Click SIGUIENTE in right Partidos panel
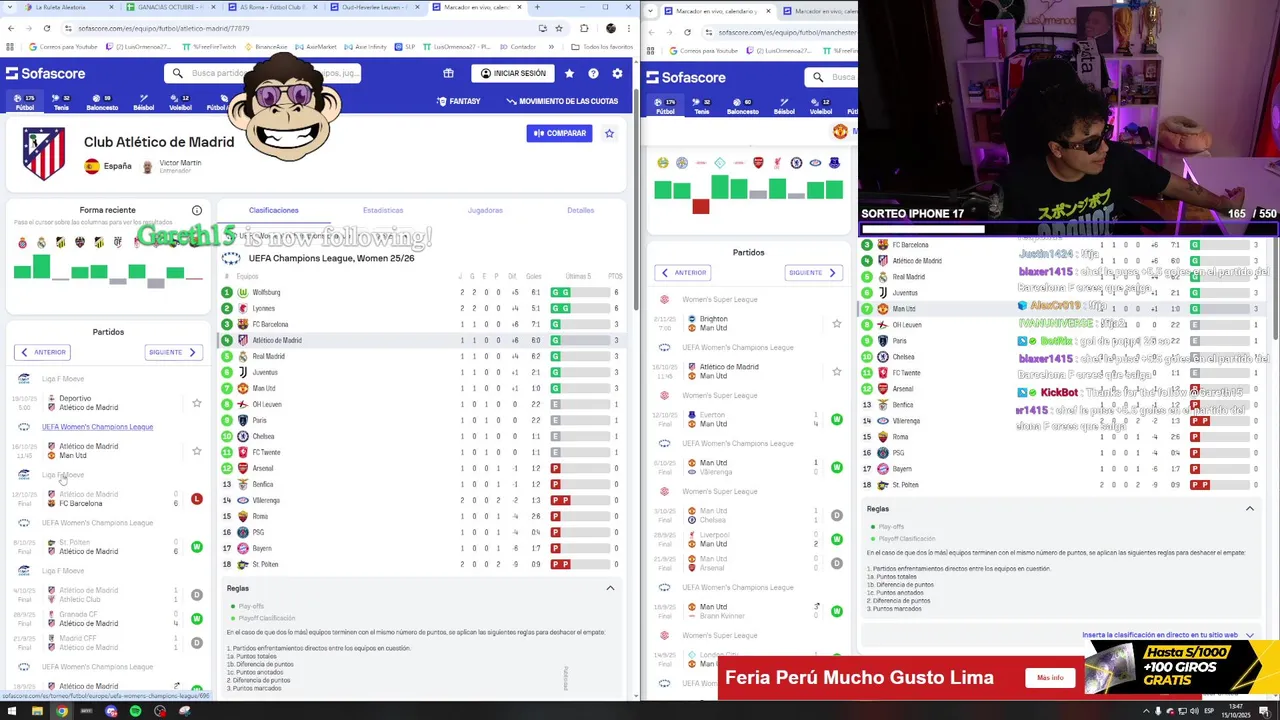 click(x=814, y=272)
